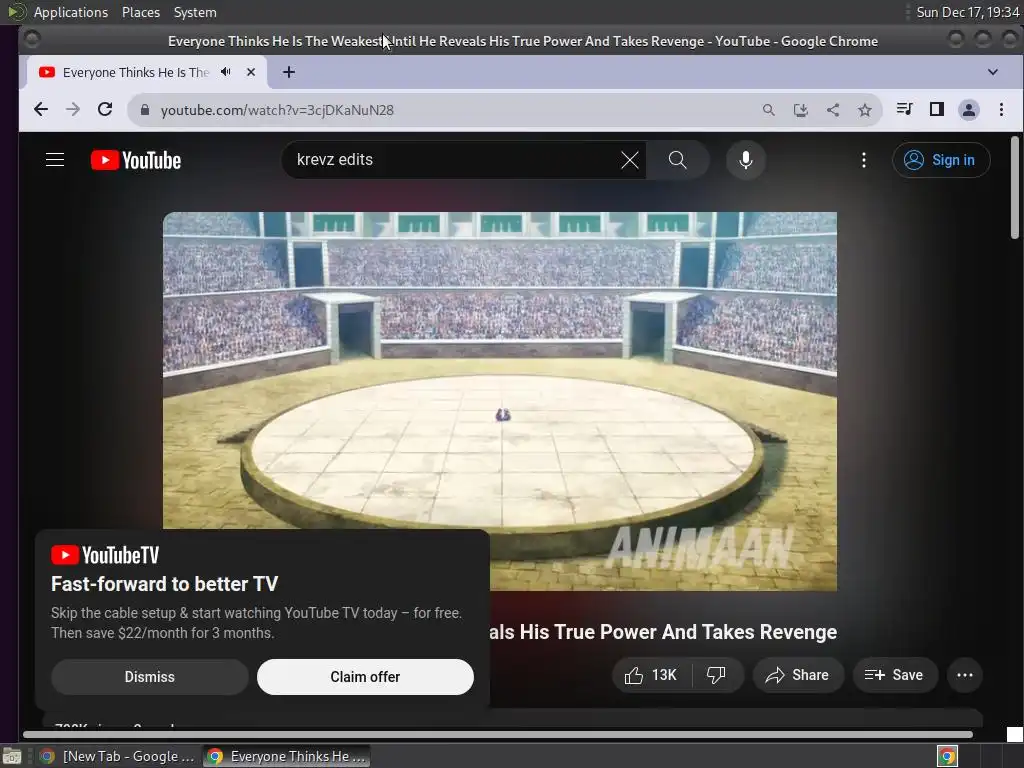Toggle Chrome side panel
The image size is (1024, 768).
[x=936, y=109]
